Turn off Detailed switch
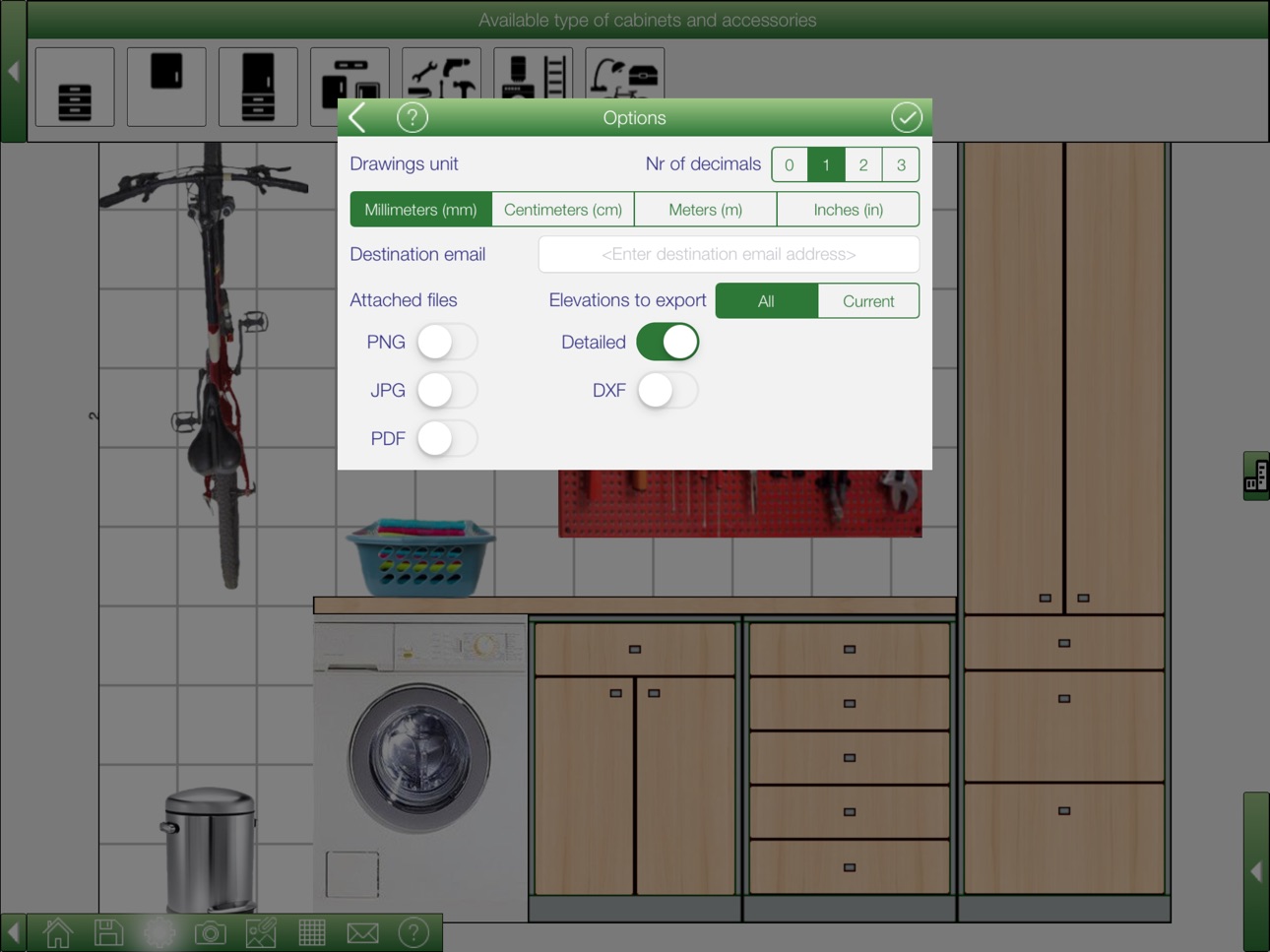Image resolution: width=1270 pixels, height=952 pixels. pos(667,343)
